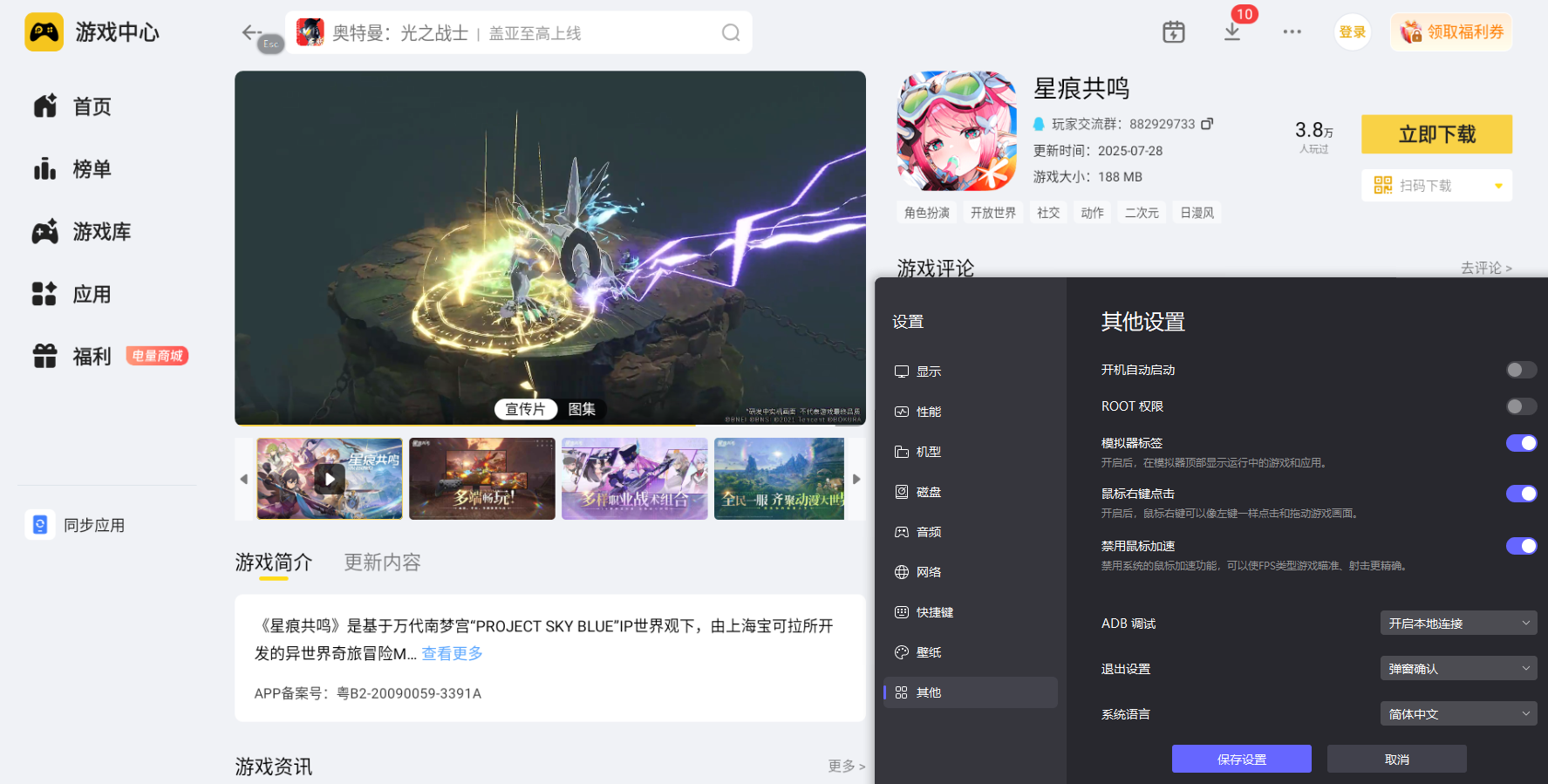The height and width of the screenshot is (784, 1548).
Task: Open the 首页 home icon in sidebar
Action: click(45, 106)
